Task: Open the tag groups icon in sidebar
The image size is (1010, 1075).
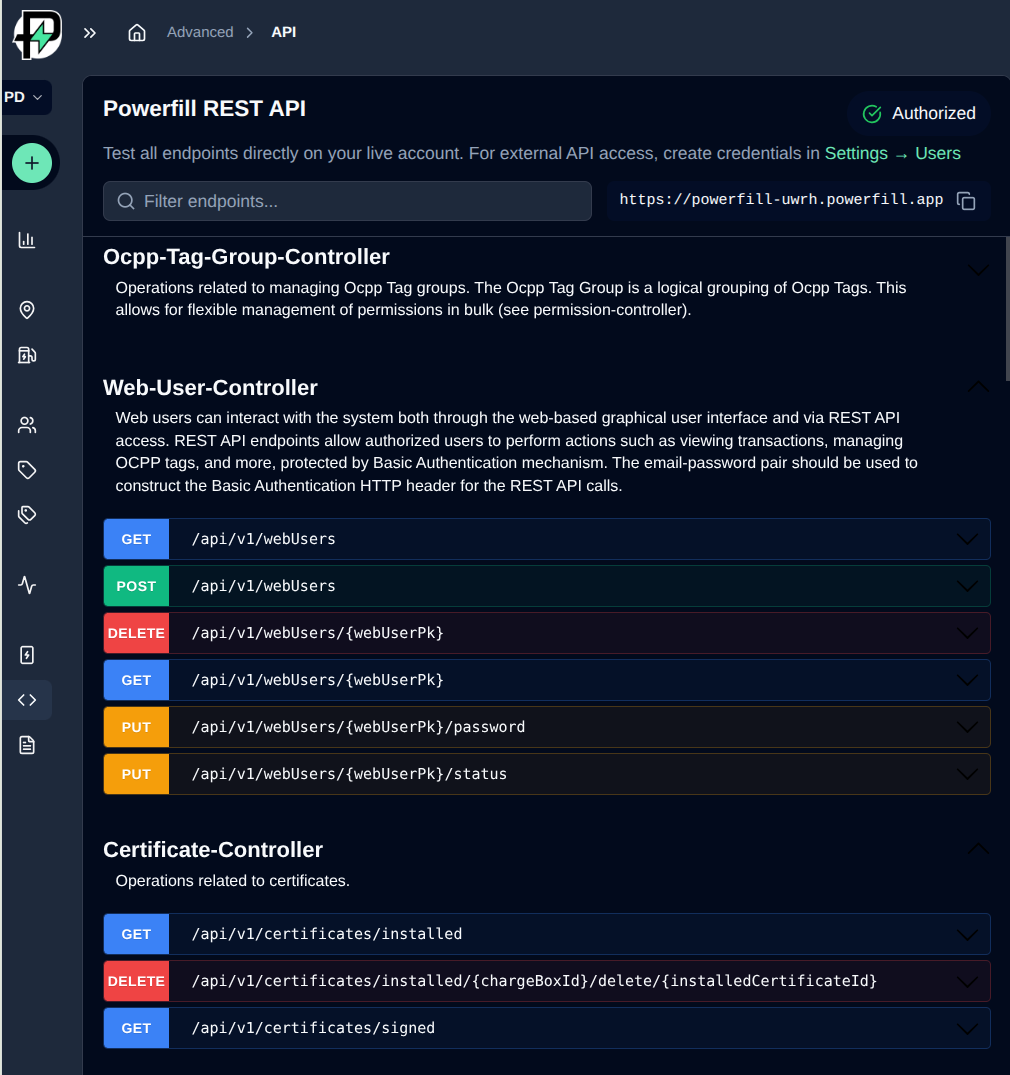Action: pyautogui.click(x=26, y=514)
